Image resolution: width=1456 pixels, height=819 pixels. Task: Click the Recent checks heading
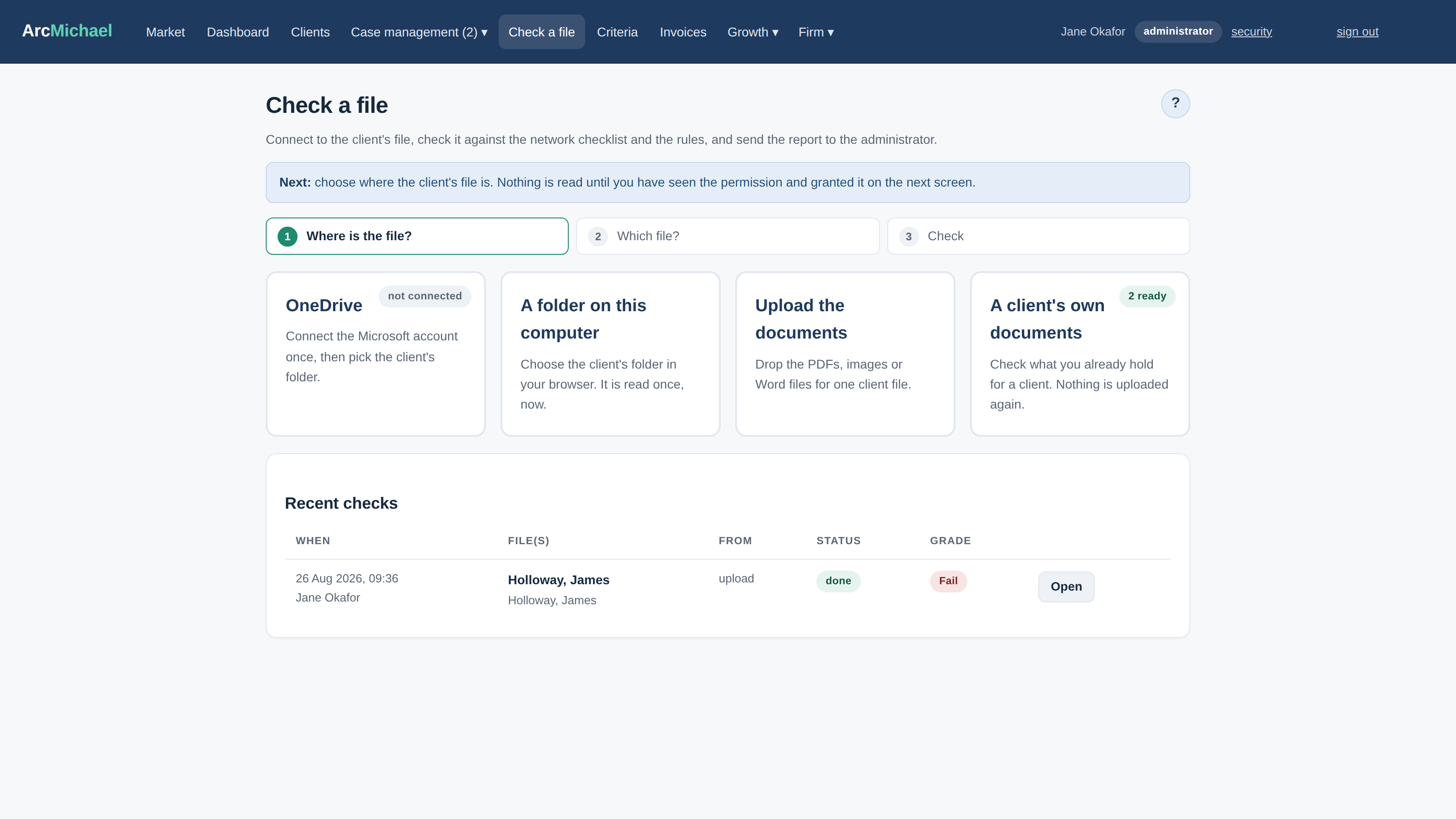point(341,503)
